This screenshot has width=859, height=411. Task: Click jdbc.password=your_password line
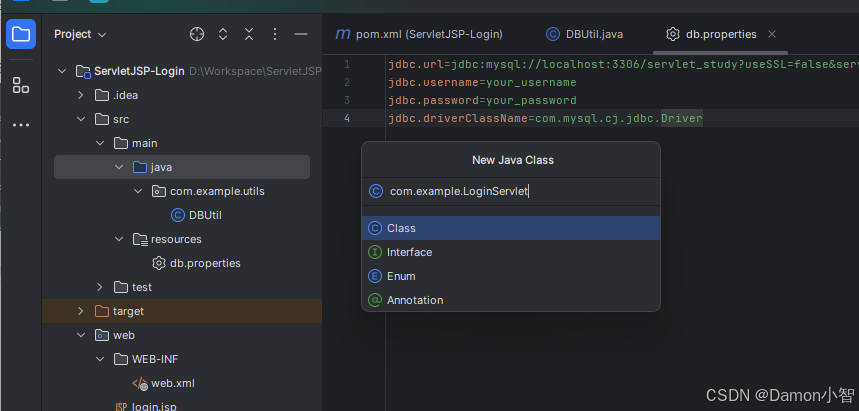(x=482, y=101)
